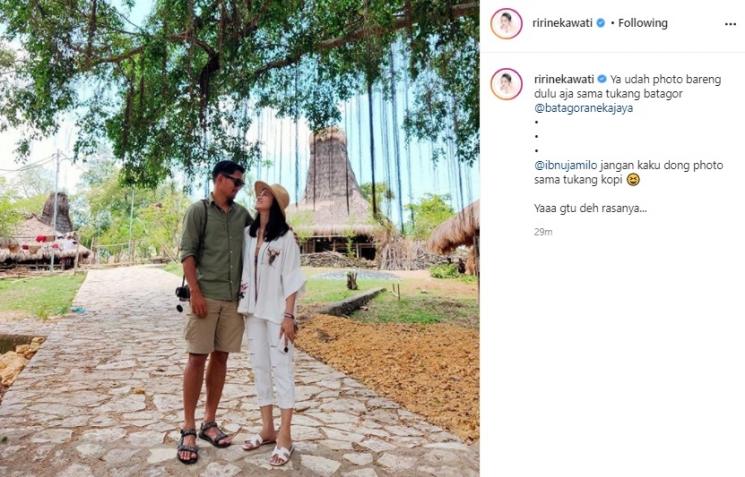Click the caption line 'jangan kaku dong photo'
This screenshot has width=745, height=477.
661,165
